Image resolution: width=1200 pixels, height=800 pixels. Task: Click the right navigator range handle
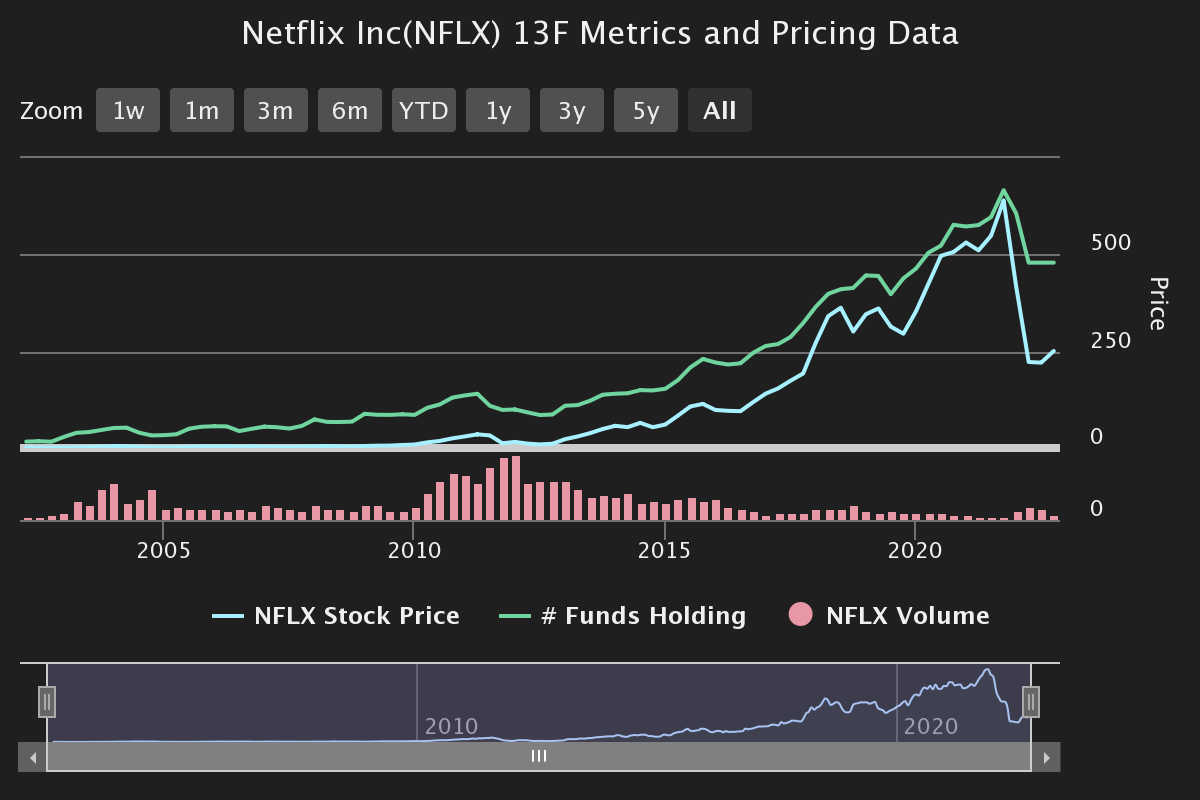(x=1031, y=702)
